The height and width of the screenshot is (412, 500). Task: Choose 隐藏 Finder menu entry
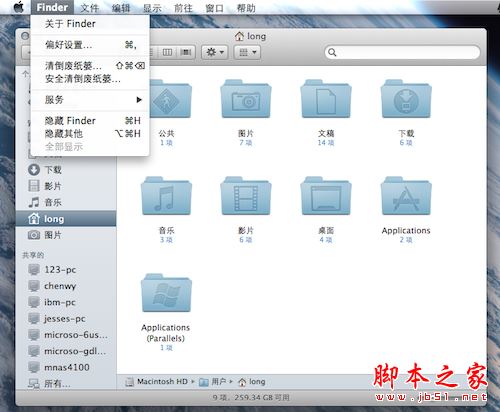[90, 121]
